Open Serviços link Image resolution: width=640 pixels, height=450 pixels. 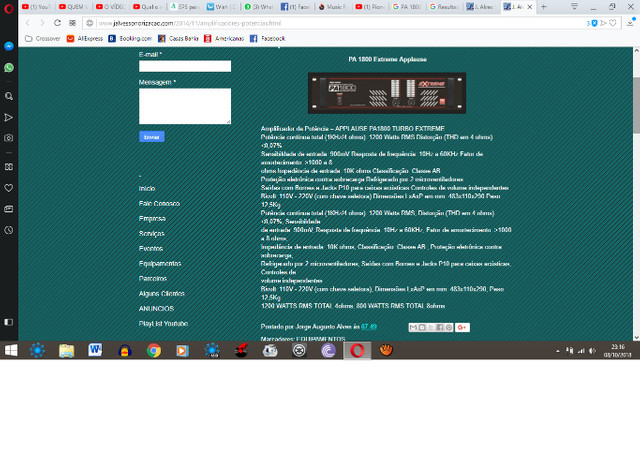tap(151, 234)
